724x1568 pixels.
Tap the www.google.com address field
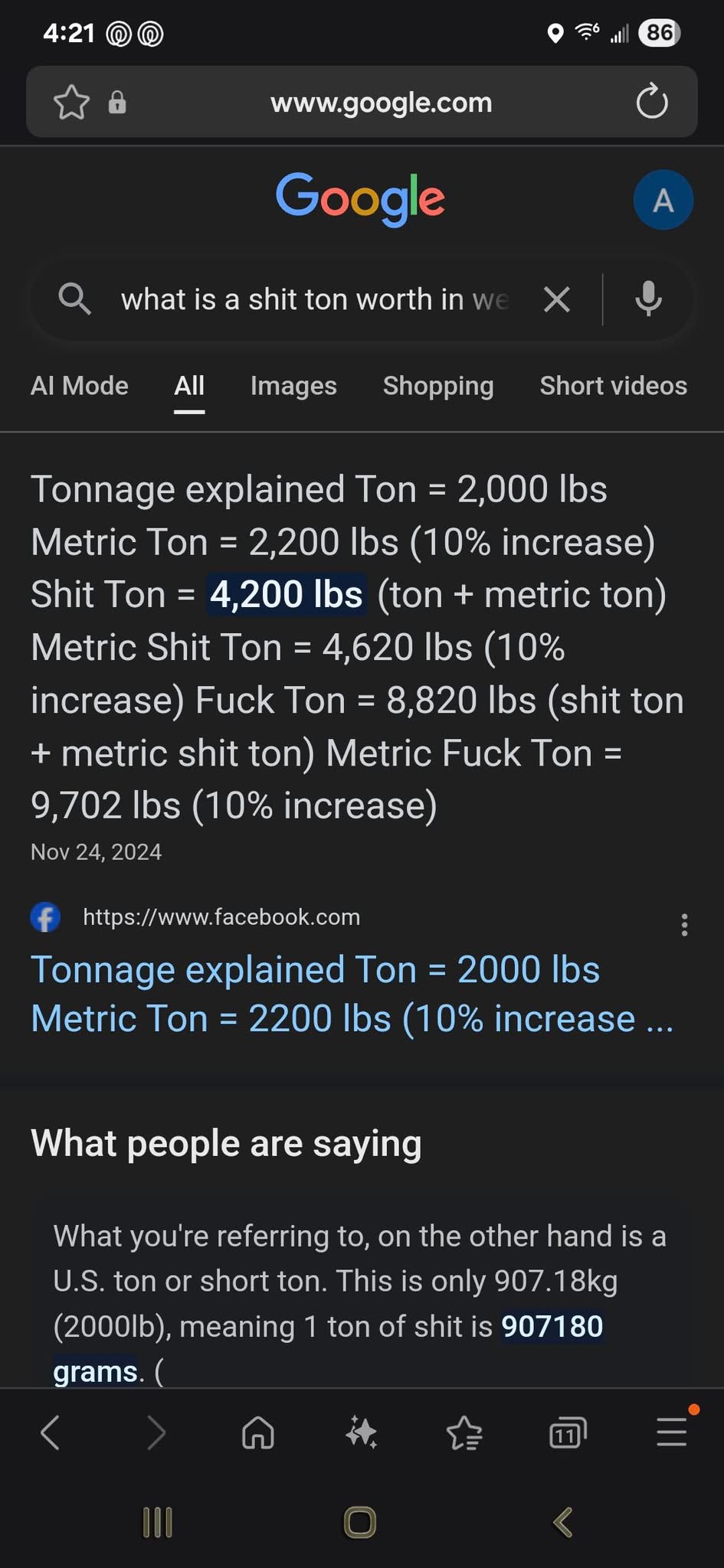(x=381, y=102)
